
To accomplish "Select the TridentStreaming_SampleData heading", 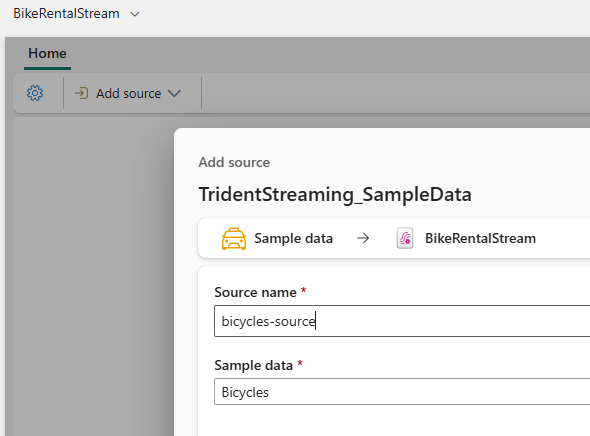I will click(x=335, y=194).
